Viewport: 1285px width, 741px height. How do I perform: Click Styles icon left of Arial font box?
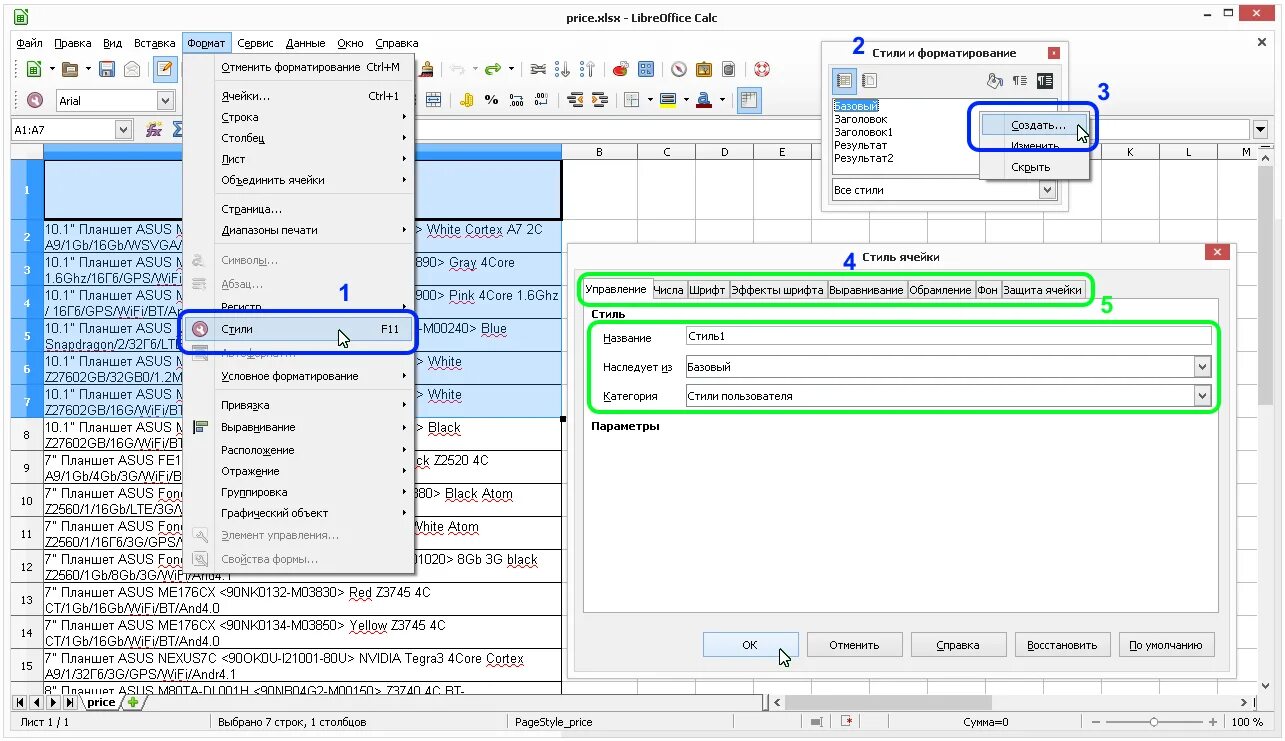click(x=35, y=100)
